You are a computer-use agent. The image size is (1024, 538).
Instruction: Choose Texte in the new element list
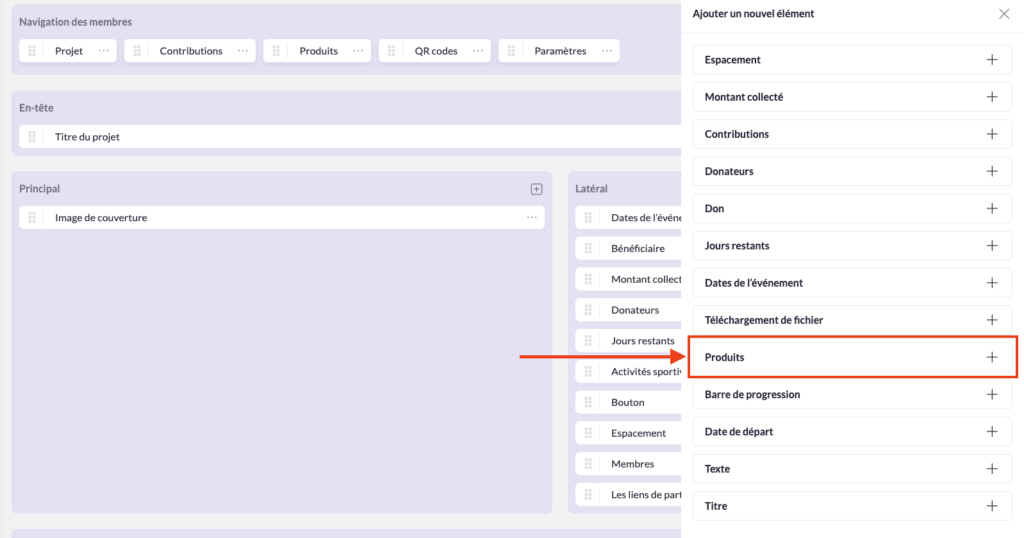717,469
